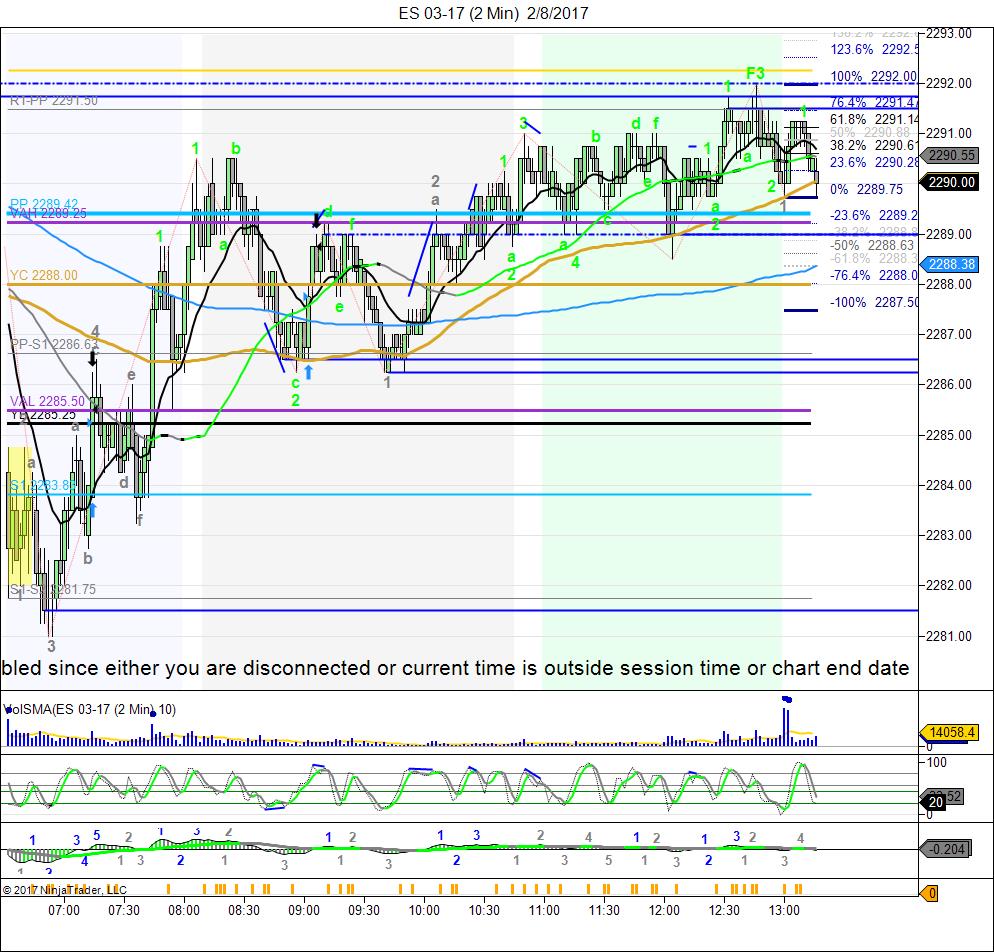The height and width of the screenshot is (952, 994).
Task: Click the blue dot above the 13:00 volume spike
Action: [787, 700]
